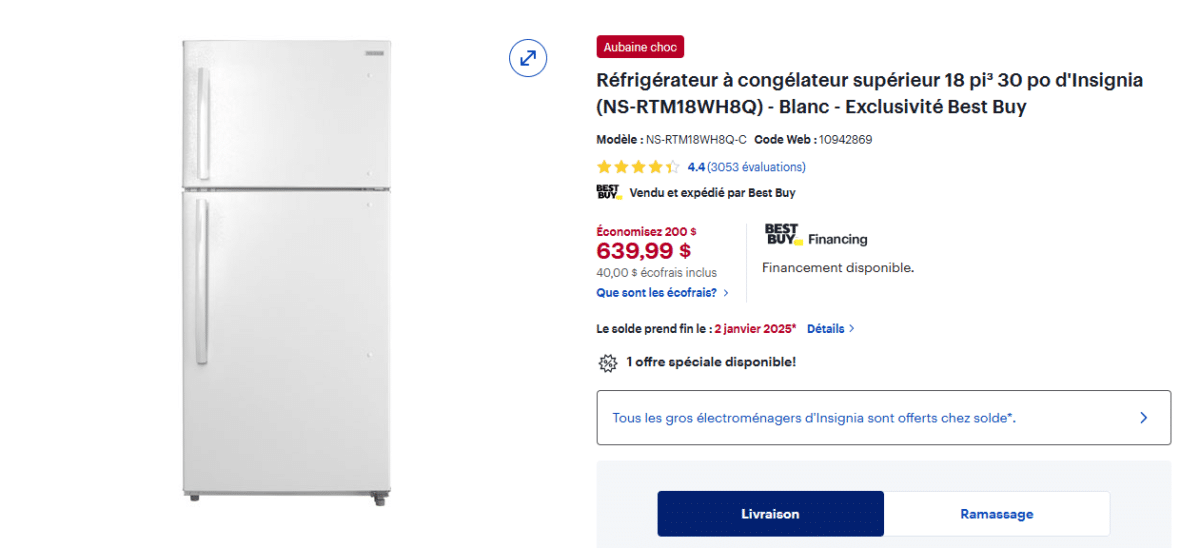1200x548 pixels.
Task: Click the Financement disponible text
Action: coord(838,268)
